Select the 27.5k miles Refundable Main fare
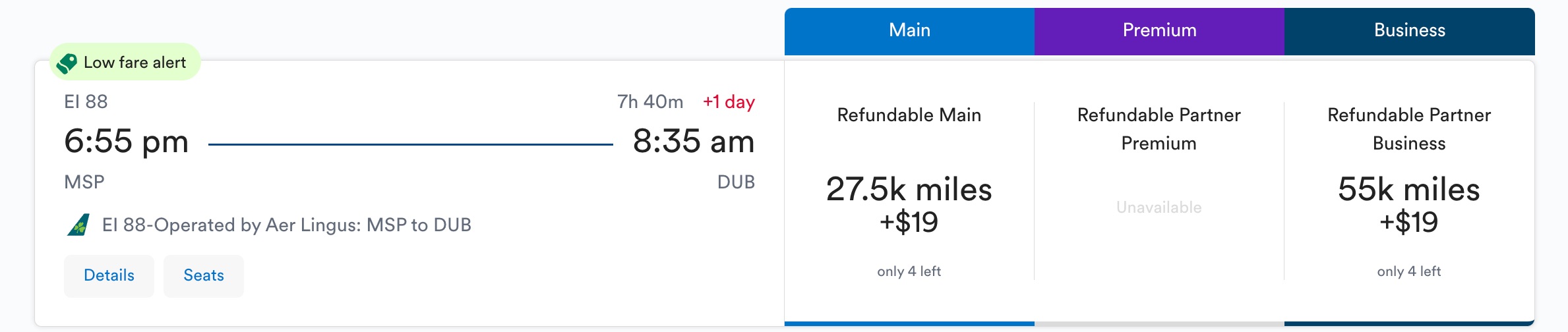This screenshot has width=1568, height=332. click(909, 205)
